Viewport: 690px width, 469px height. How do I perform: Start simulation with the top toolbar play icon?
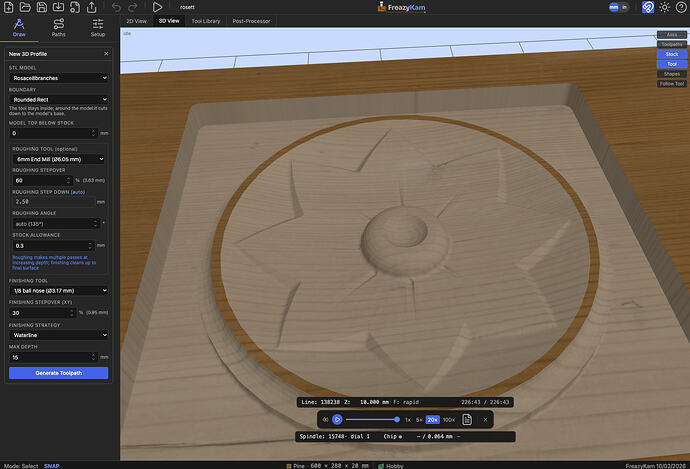click(x=157, y=7)
